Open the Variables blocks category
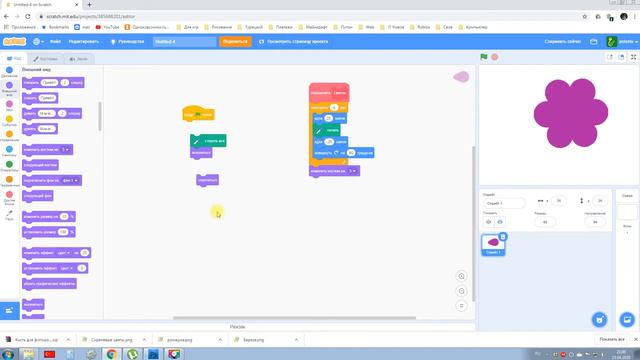The height and width of the screenshot is (360, 640). (9, 182)
